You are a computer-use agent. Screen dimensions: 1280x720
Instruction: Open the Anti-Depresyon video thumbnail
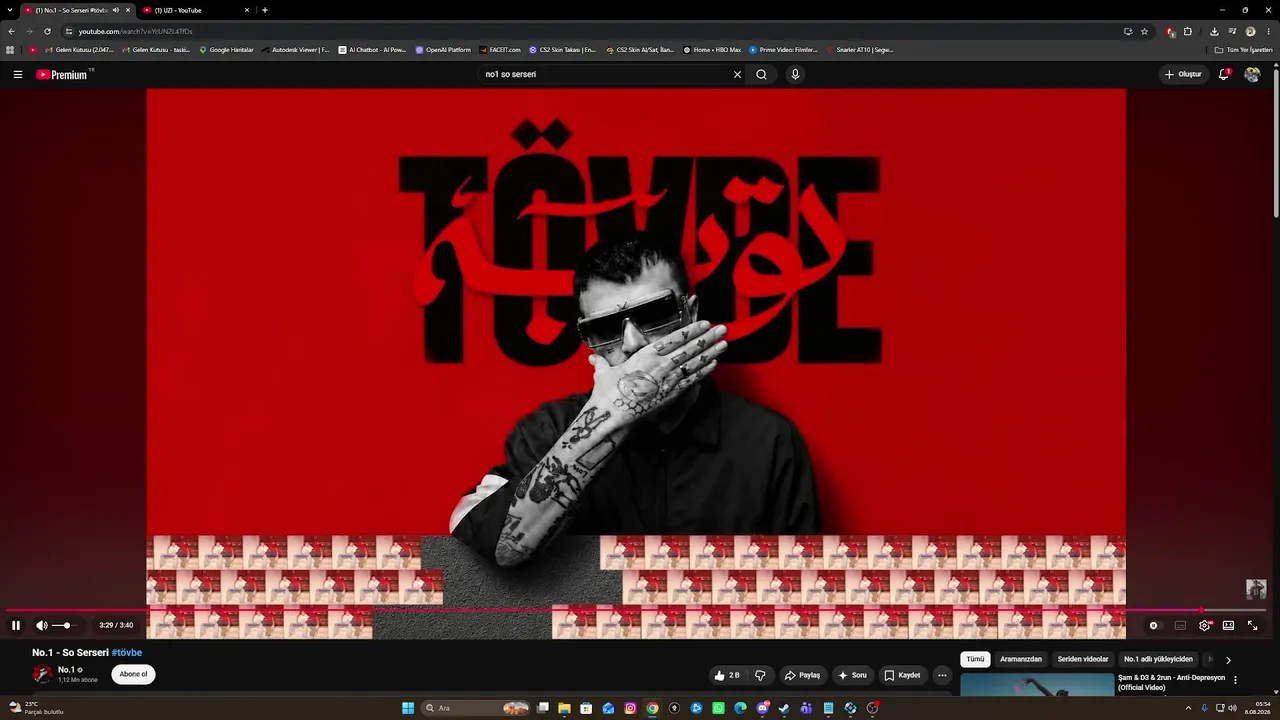1037,685
